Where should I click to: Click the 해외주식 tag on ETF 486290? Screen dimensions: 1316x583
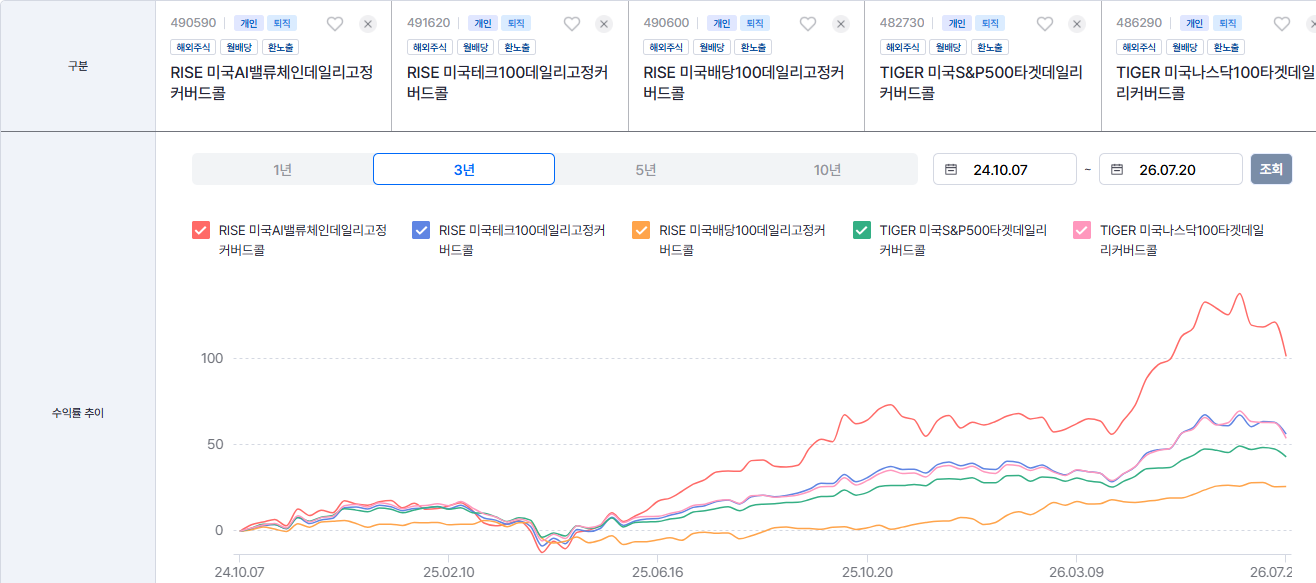[1141, 47]
